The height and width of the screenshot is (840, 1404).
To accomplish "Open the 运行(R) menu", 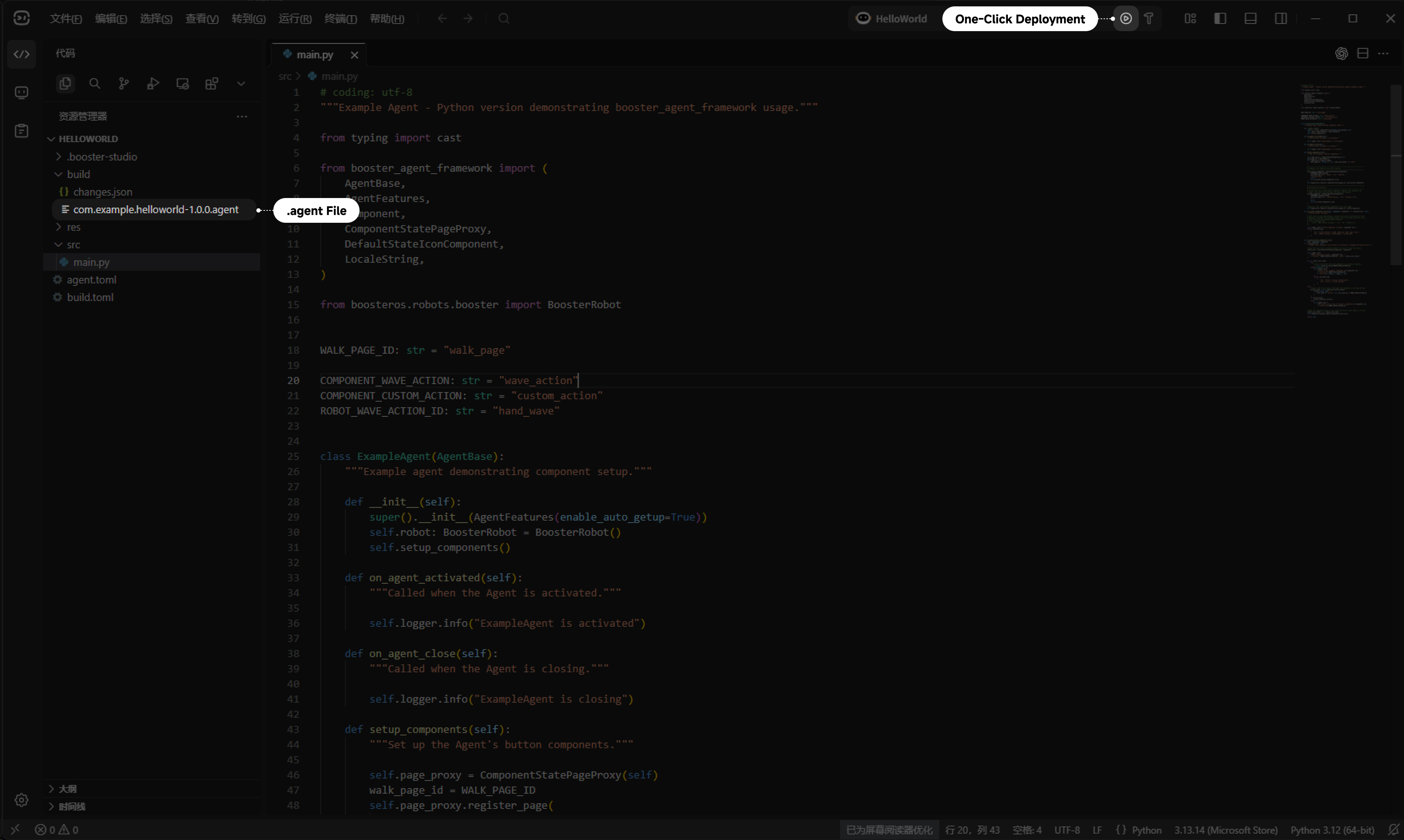I will point(295,19).
